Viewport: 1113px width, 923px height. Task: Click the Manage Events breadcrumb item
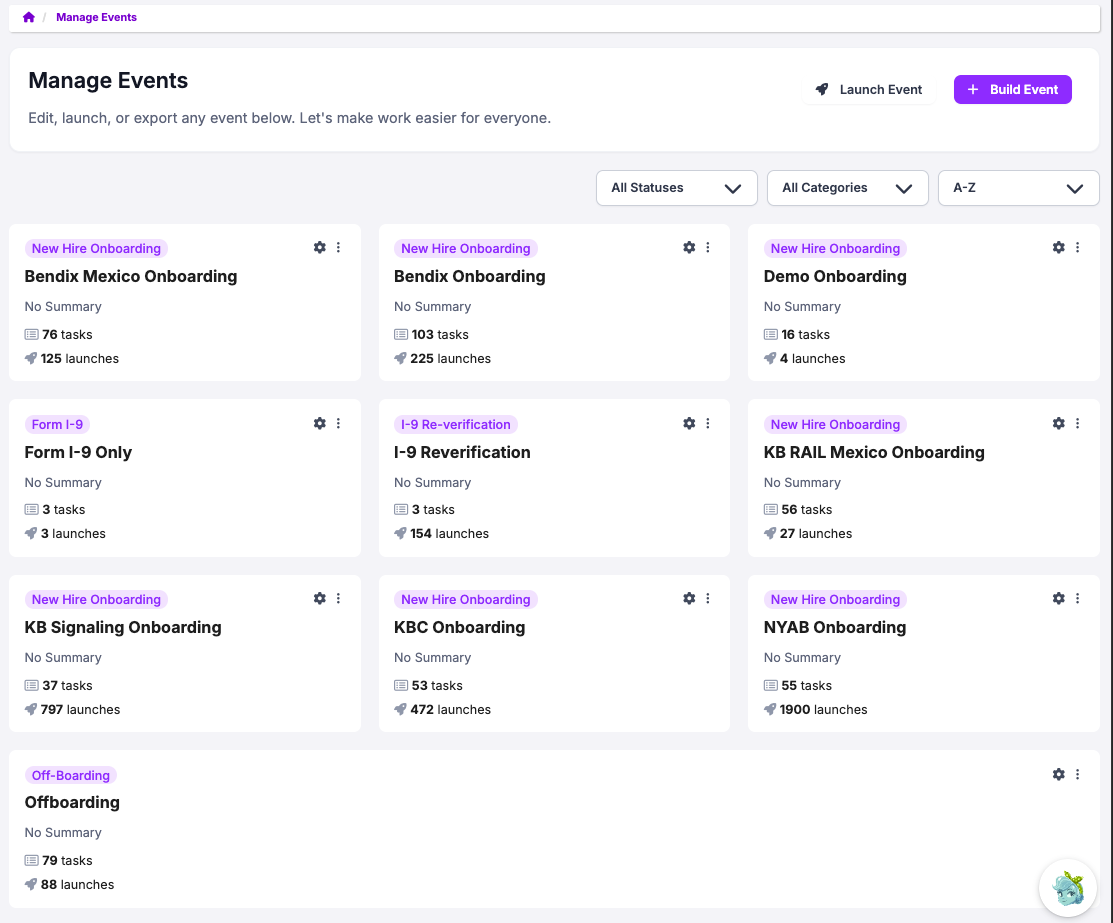[96, 17]
